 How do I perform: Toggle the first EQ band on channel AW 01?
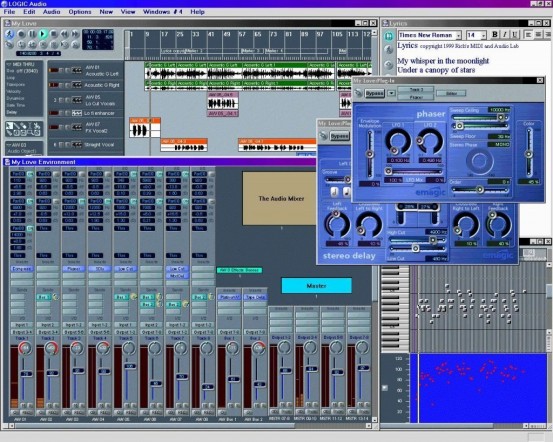(x=30, y=174)
